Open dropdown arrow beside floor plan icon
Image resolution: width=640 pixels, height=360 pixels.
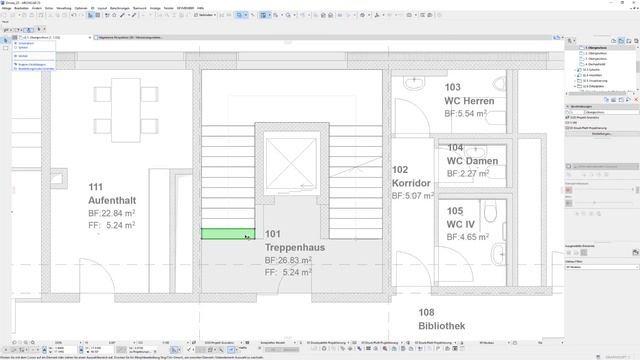(x=269, y=15)
